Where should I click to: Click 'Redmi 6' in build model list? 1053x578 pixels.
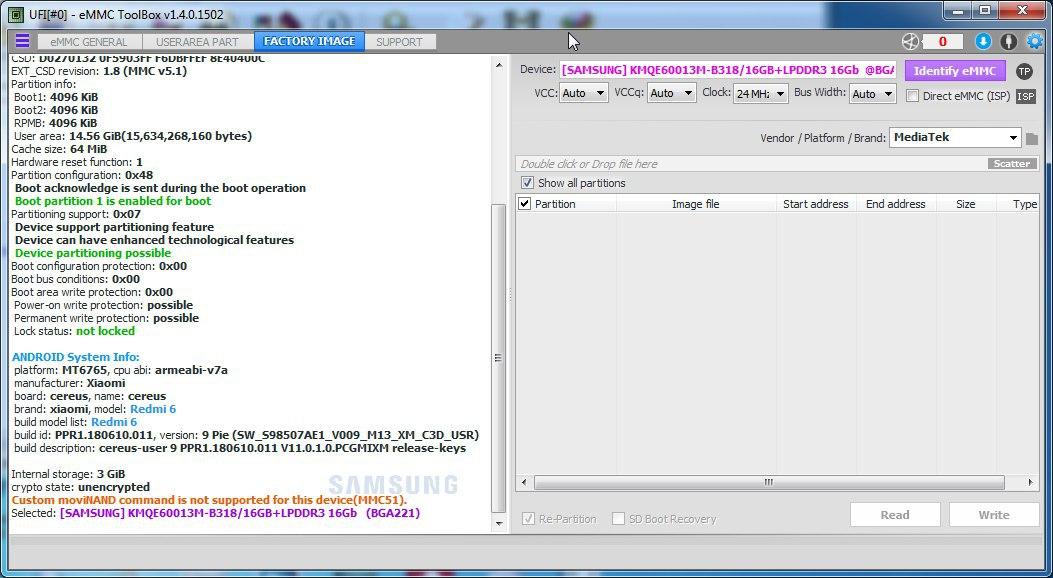[x=114, y=422]
